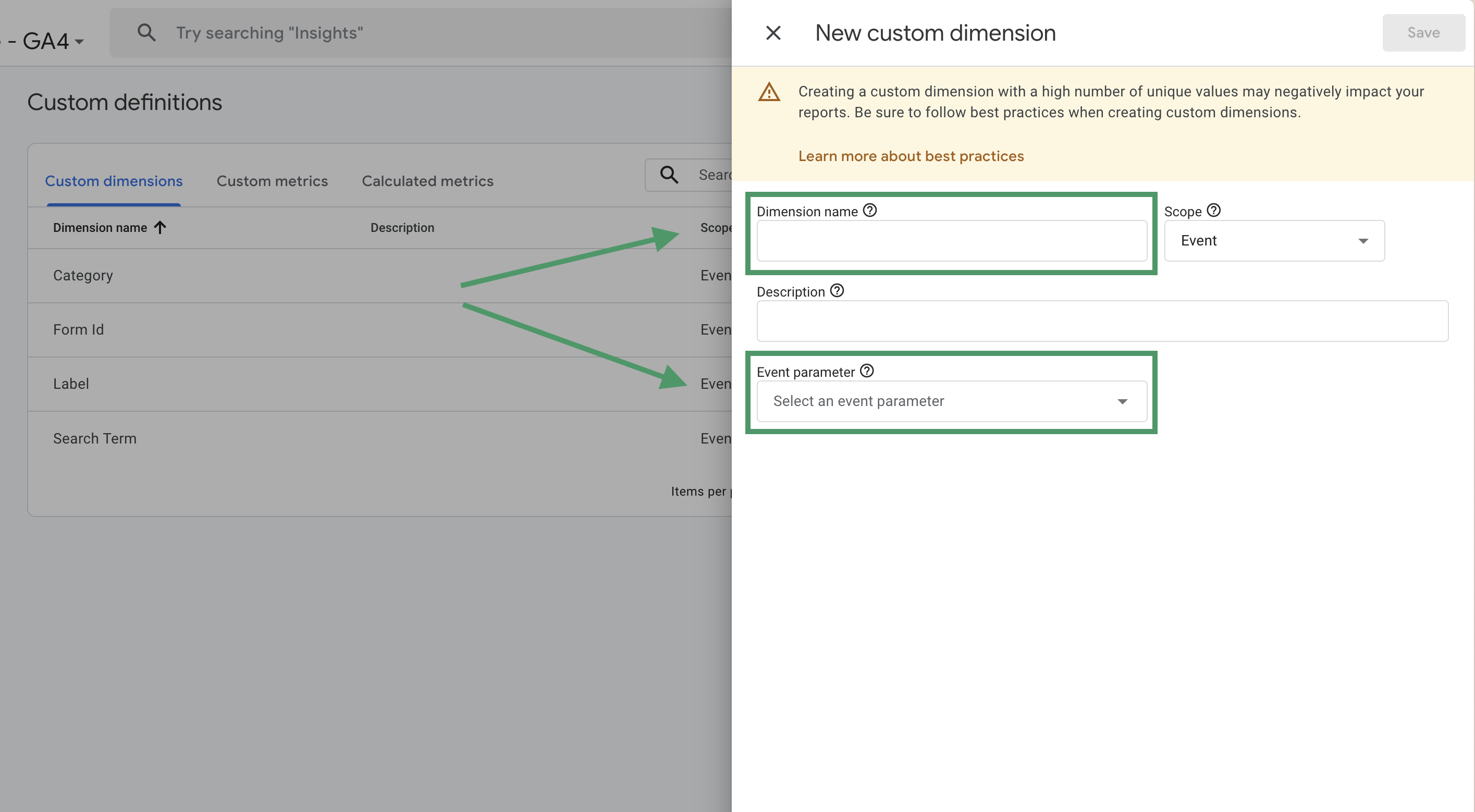This screenshot has height=812, width=1475.
Task: Open Learn more about best practices link
Action: (911, 156)
